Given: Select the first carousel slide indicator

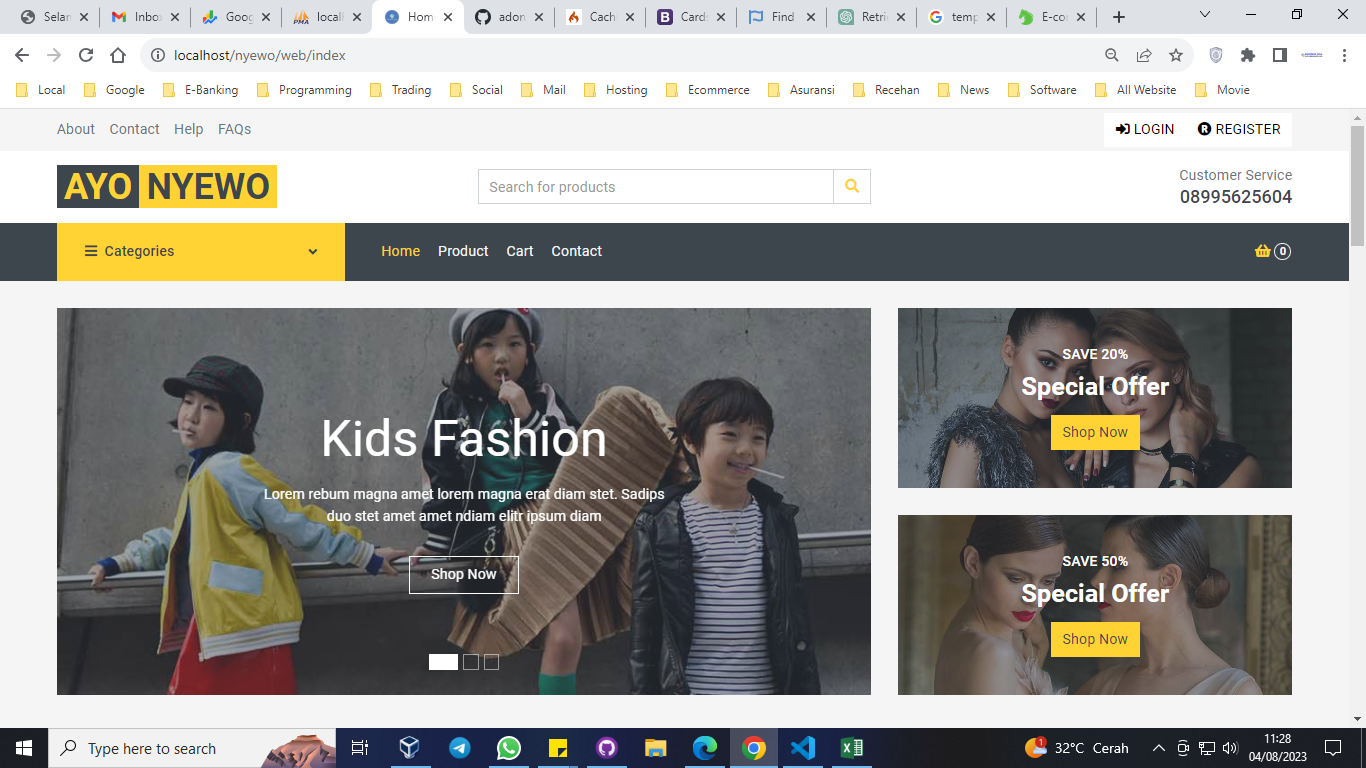Looking at the screenshot, I should pos(443,662).
